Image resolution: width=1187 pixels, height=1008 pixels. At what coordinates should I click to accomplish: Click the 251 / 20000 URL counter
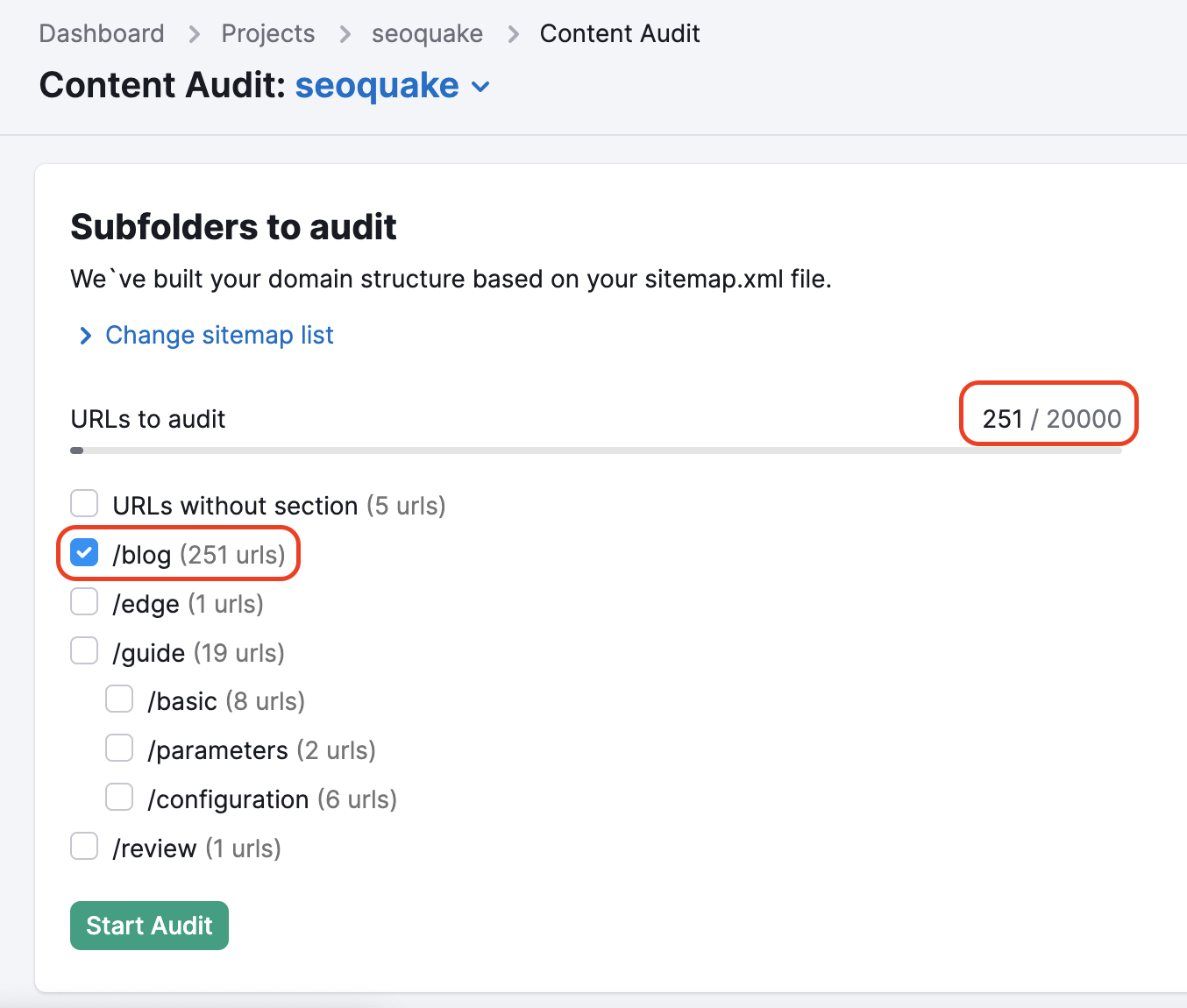click(x=1051, y=419)
